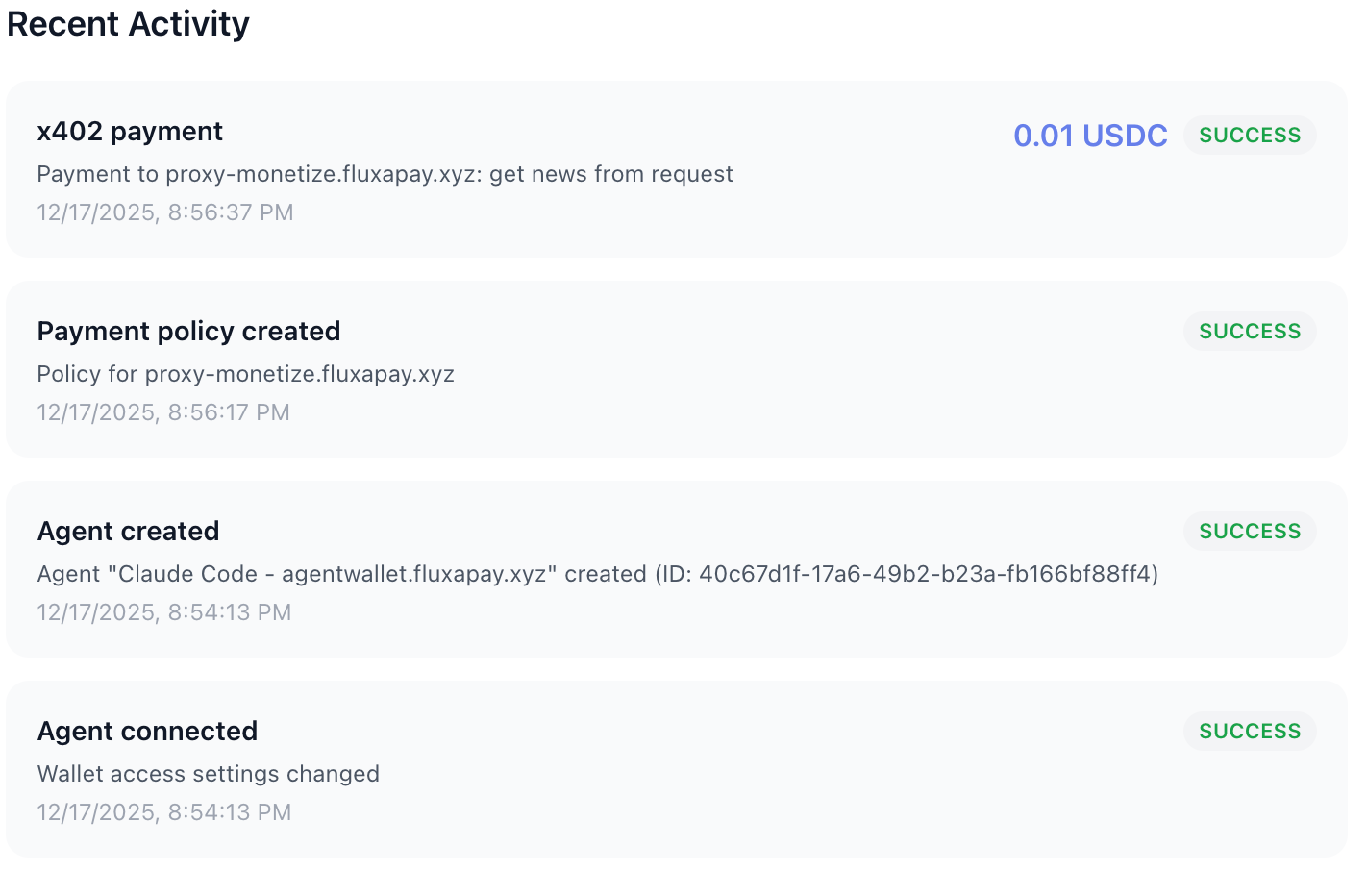
Task: Click SUCCESS badge on Agent connected
Action: coord(1250,732)
